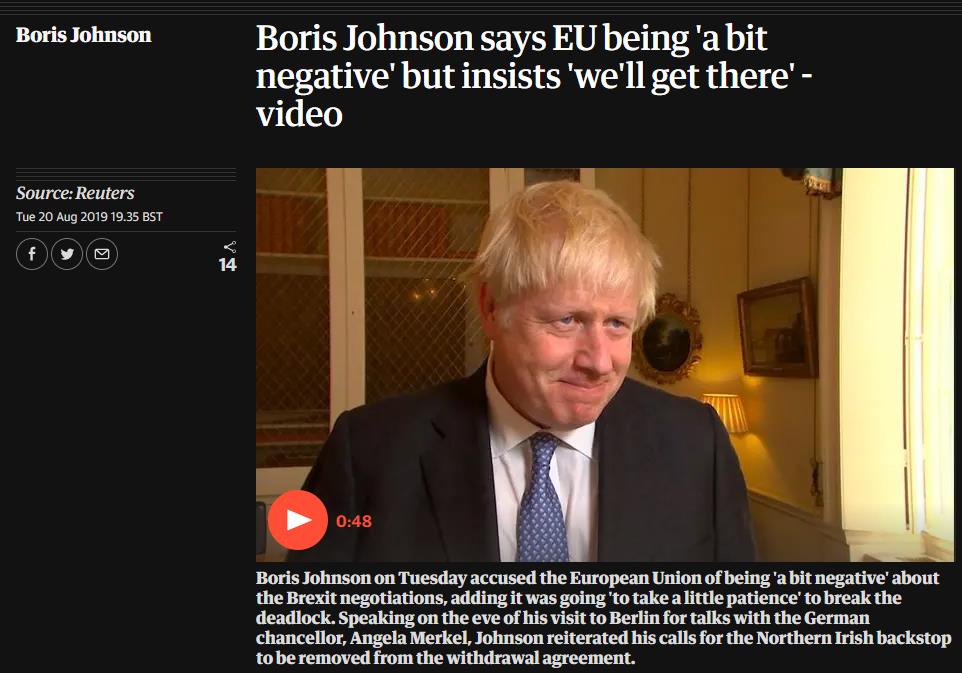Viewport: 962px width, 673px height.
Task: Click the video caption paragraph text
Action: coord(604,618)
